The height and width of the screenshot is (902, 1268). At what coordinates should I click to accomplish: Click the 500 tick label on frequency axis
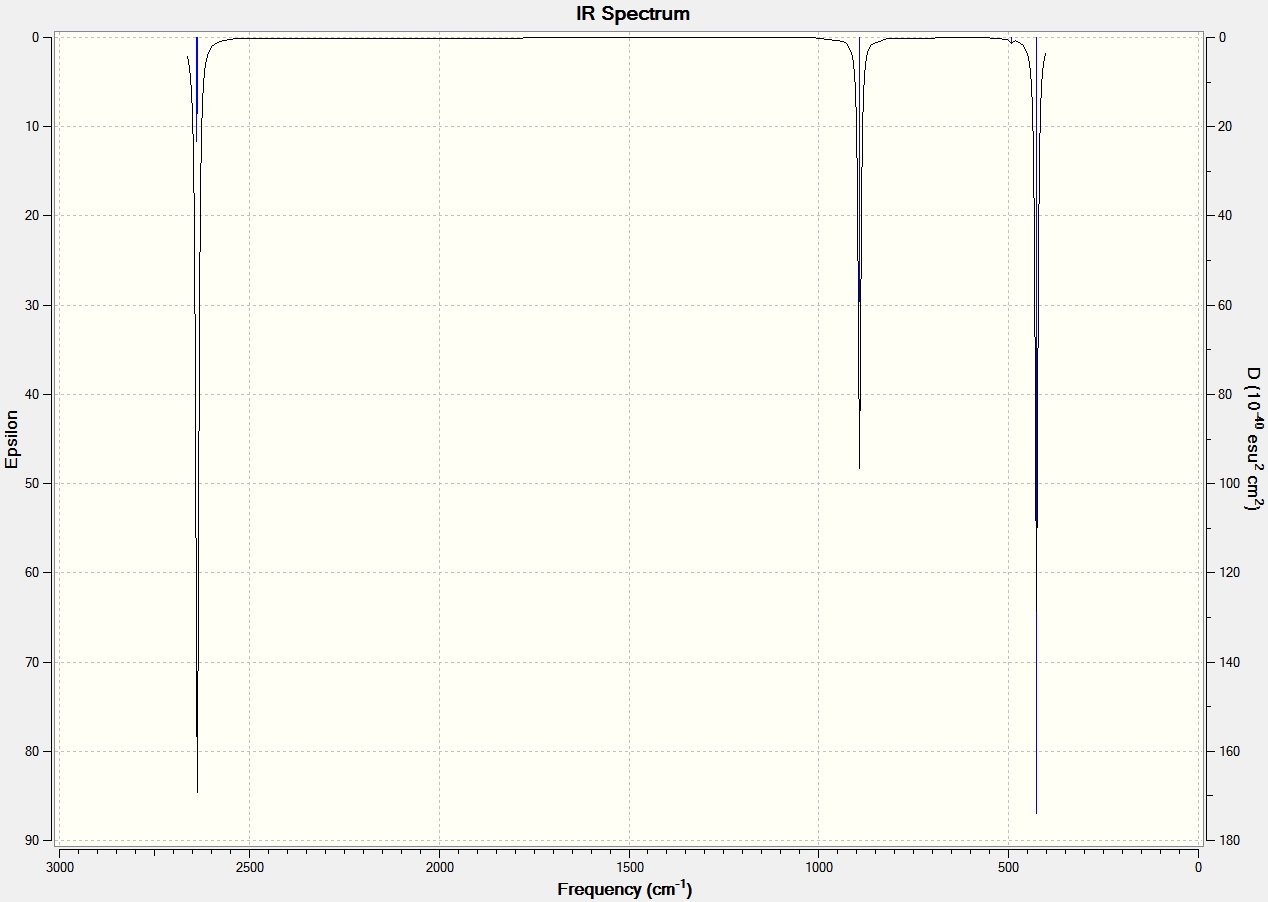[x=1009, y=867]
